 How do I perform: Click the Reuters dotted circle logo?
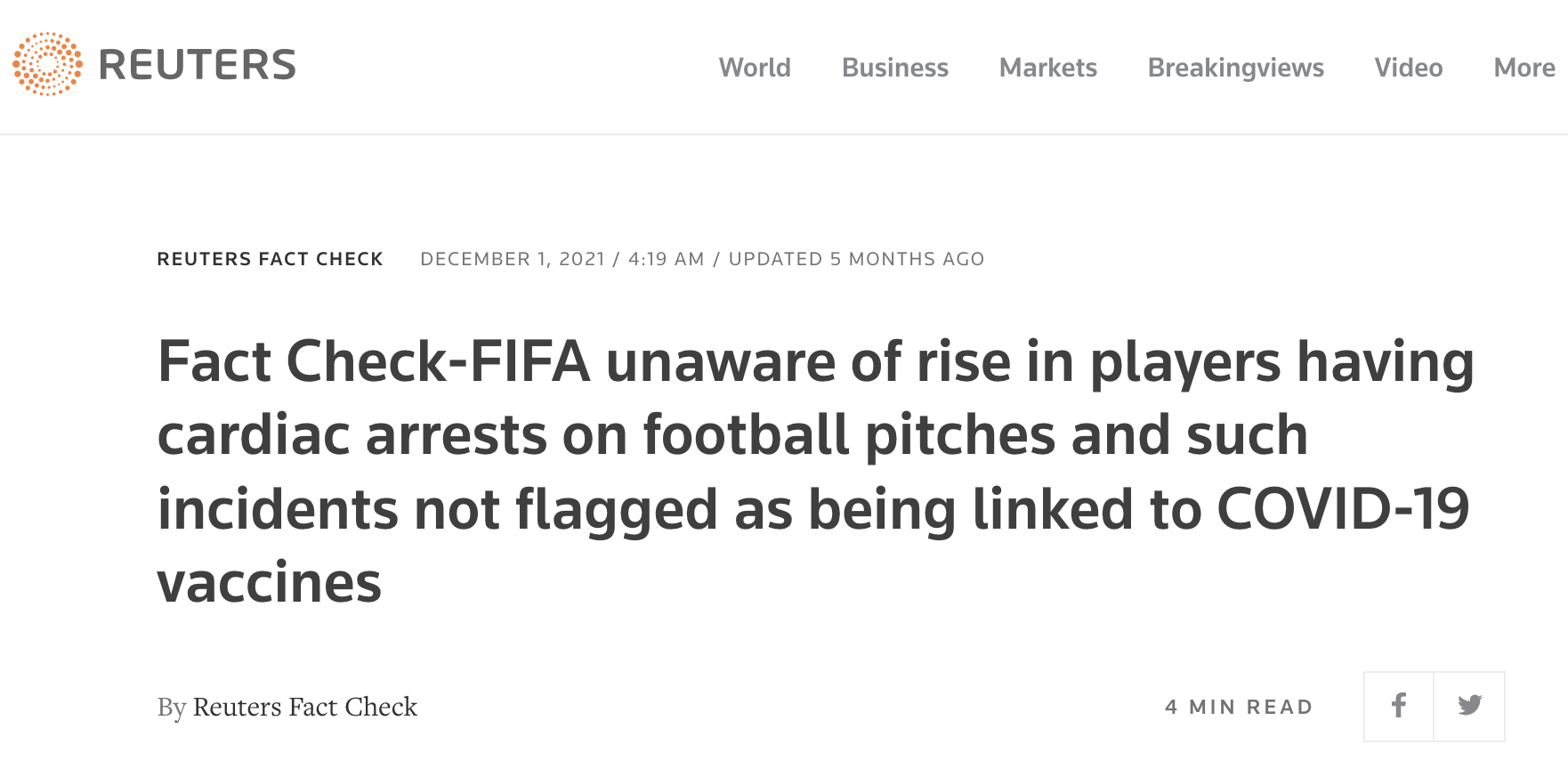pyautogui.click(x=47, y=64)
